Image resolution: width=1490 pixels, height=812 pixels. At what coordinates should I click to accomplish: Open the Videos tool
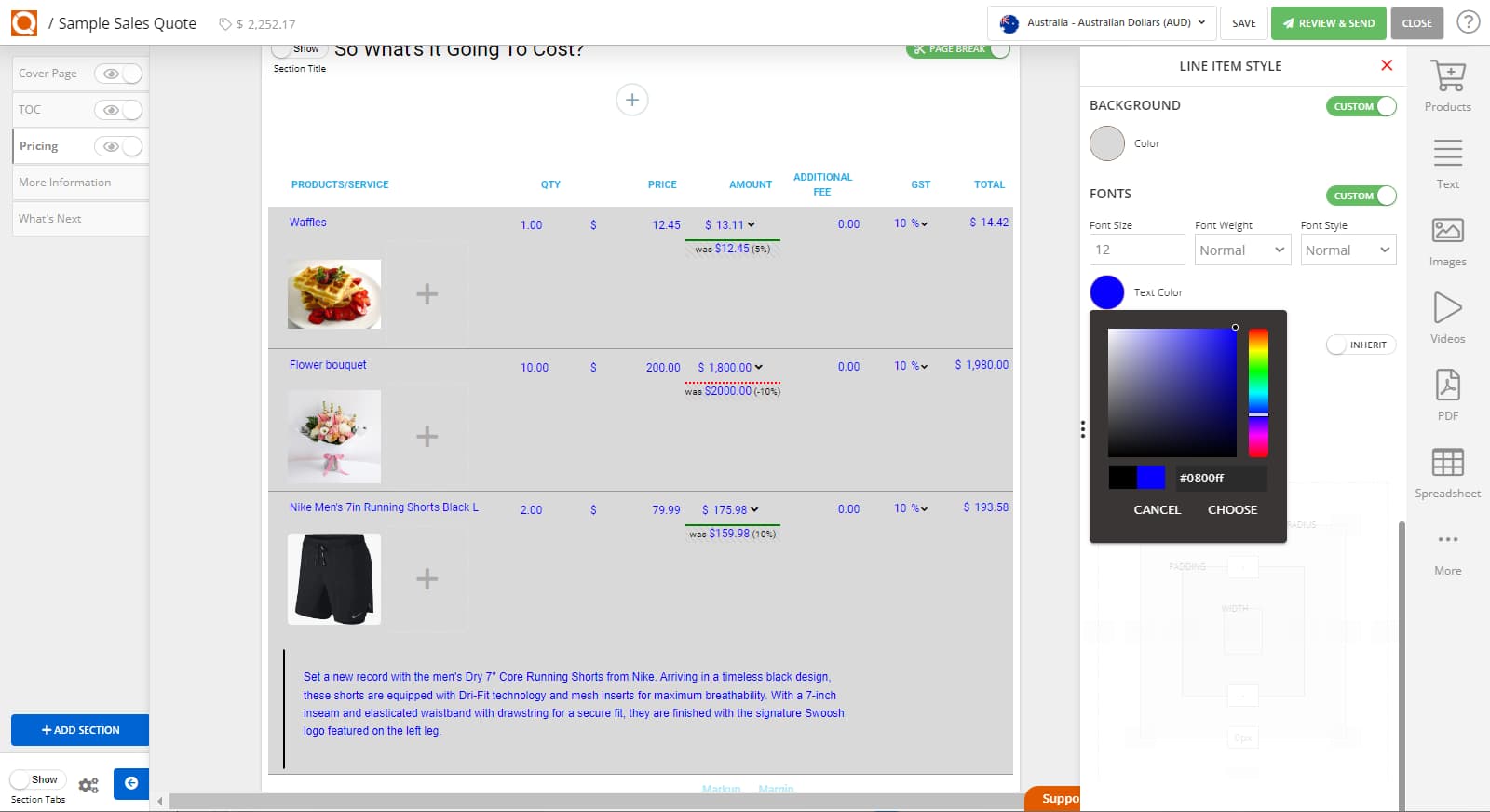point(1447,318)
